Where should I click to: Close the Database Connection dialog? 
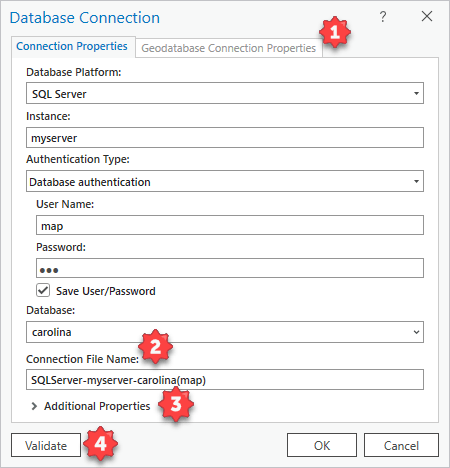click(427, 16)
